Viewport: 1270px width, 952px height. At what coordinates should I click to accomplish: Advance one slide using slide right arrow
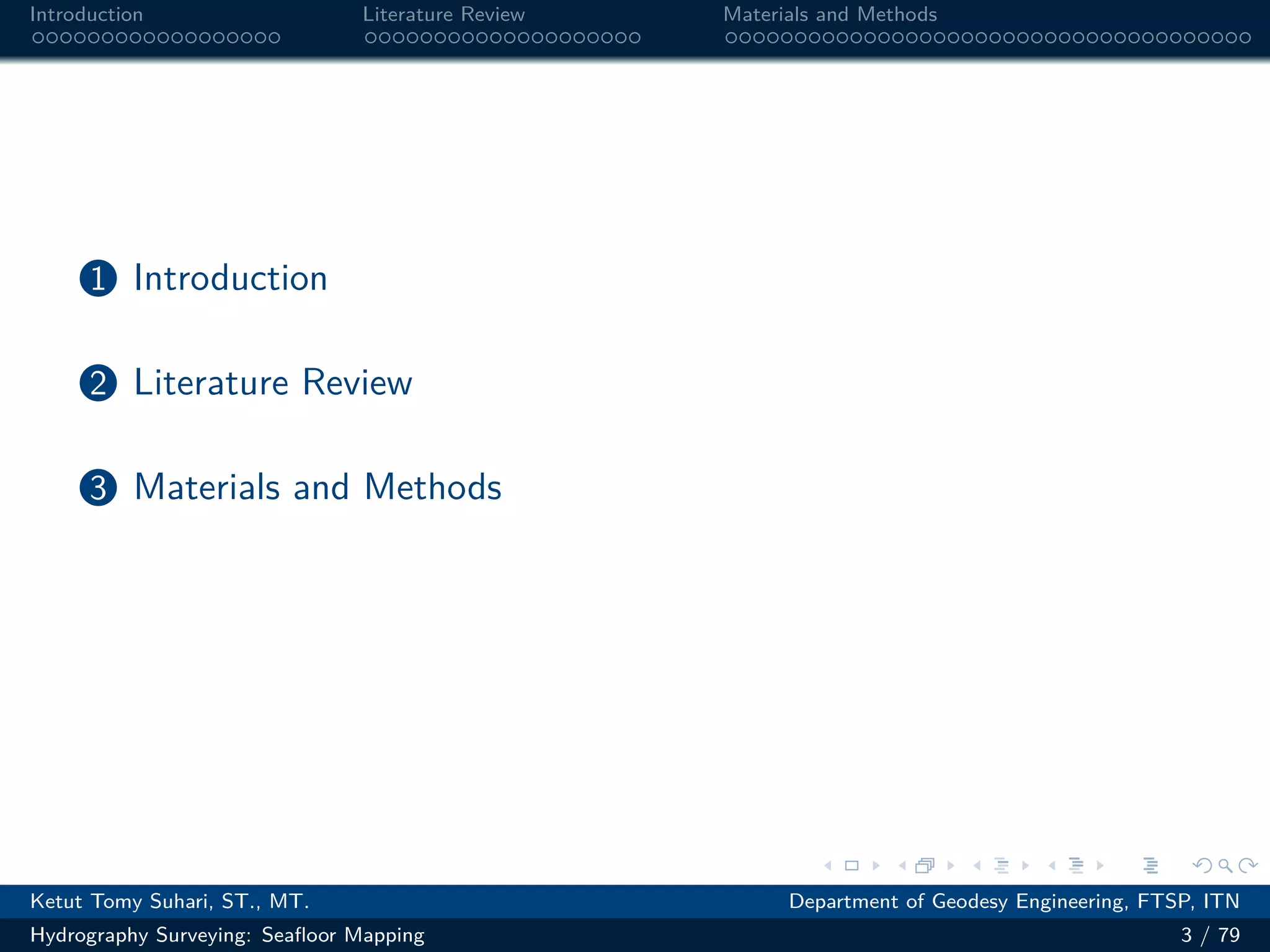tap(876, 865)
